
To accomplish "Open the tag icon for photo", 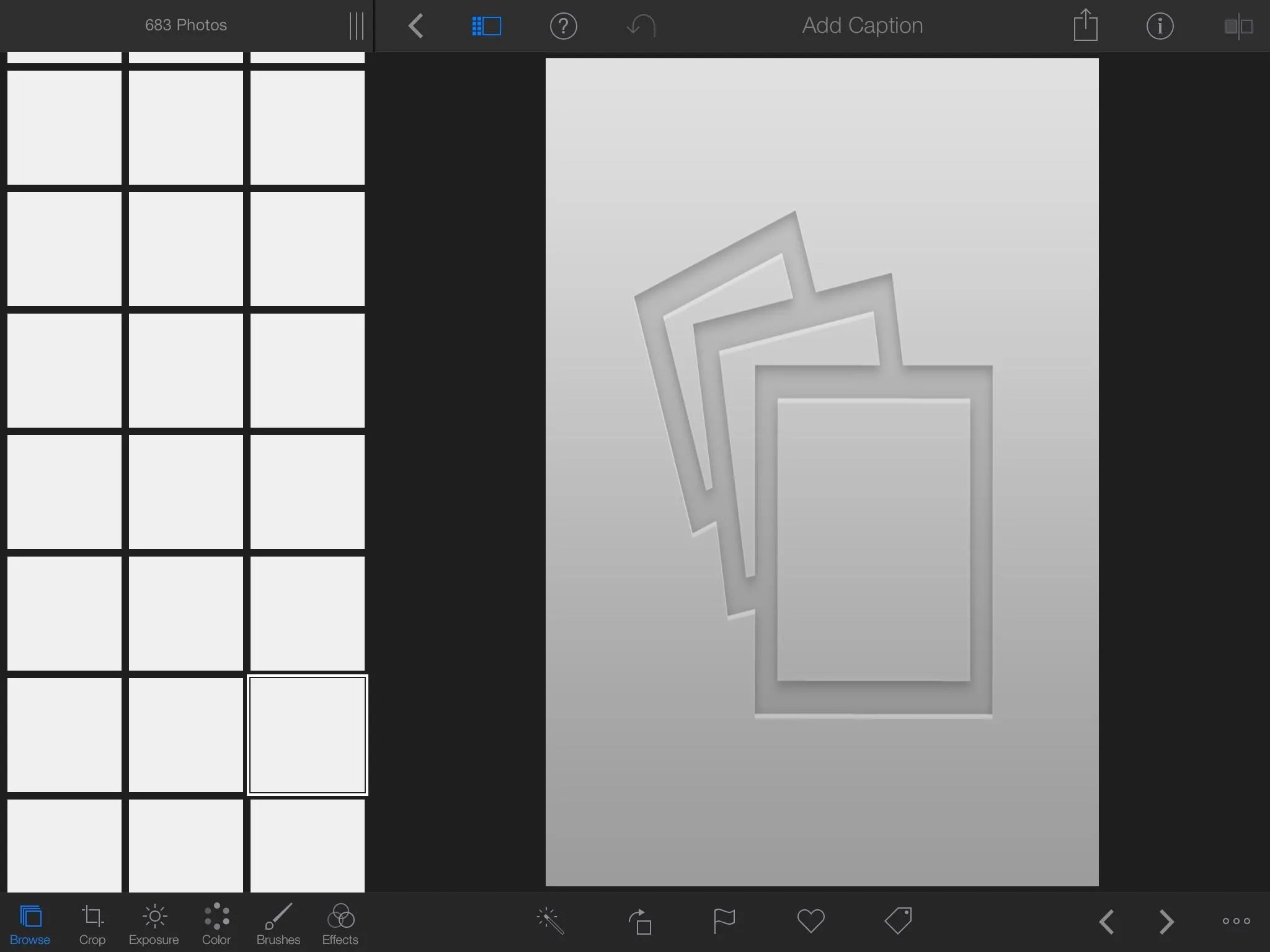I will pos(898,921).
